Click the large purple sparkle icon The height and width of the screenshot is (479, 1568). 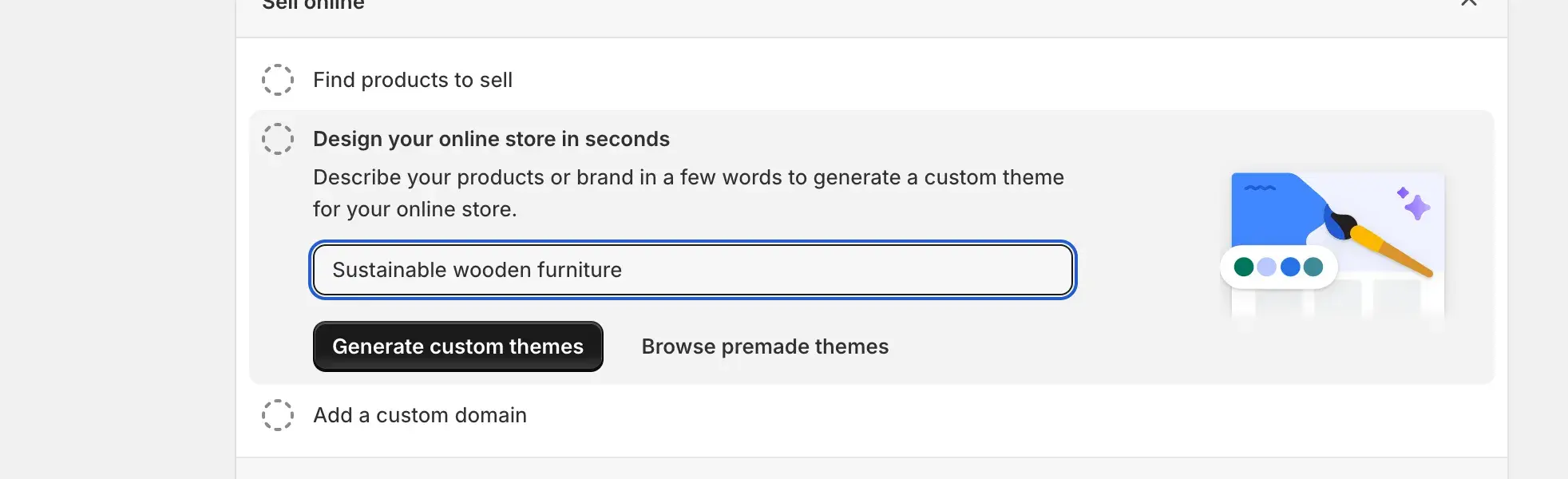coord(1417,208)
